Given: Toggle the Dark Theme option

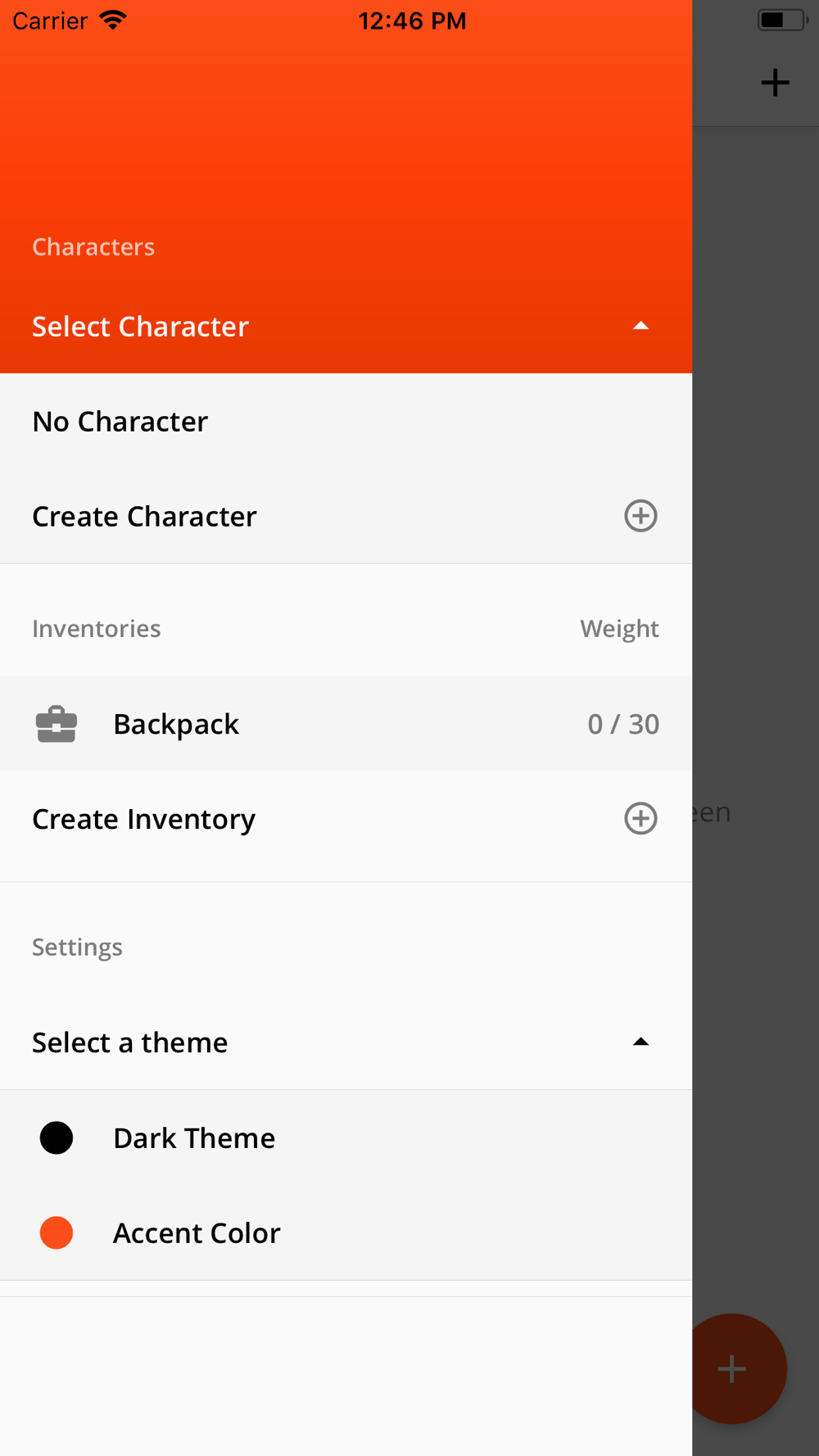Looking at the screenshot, I should (346, 1137).
